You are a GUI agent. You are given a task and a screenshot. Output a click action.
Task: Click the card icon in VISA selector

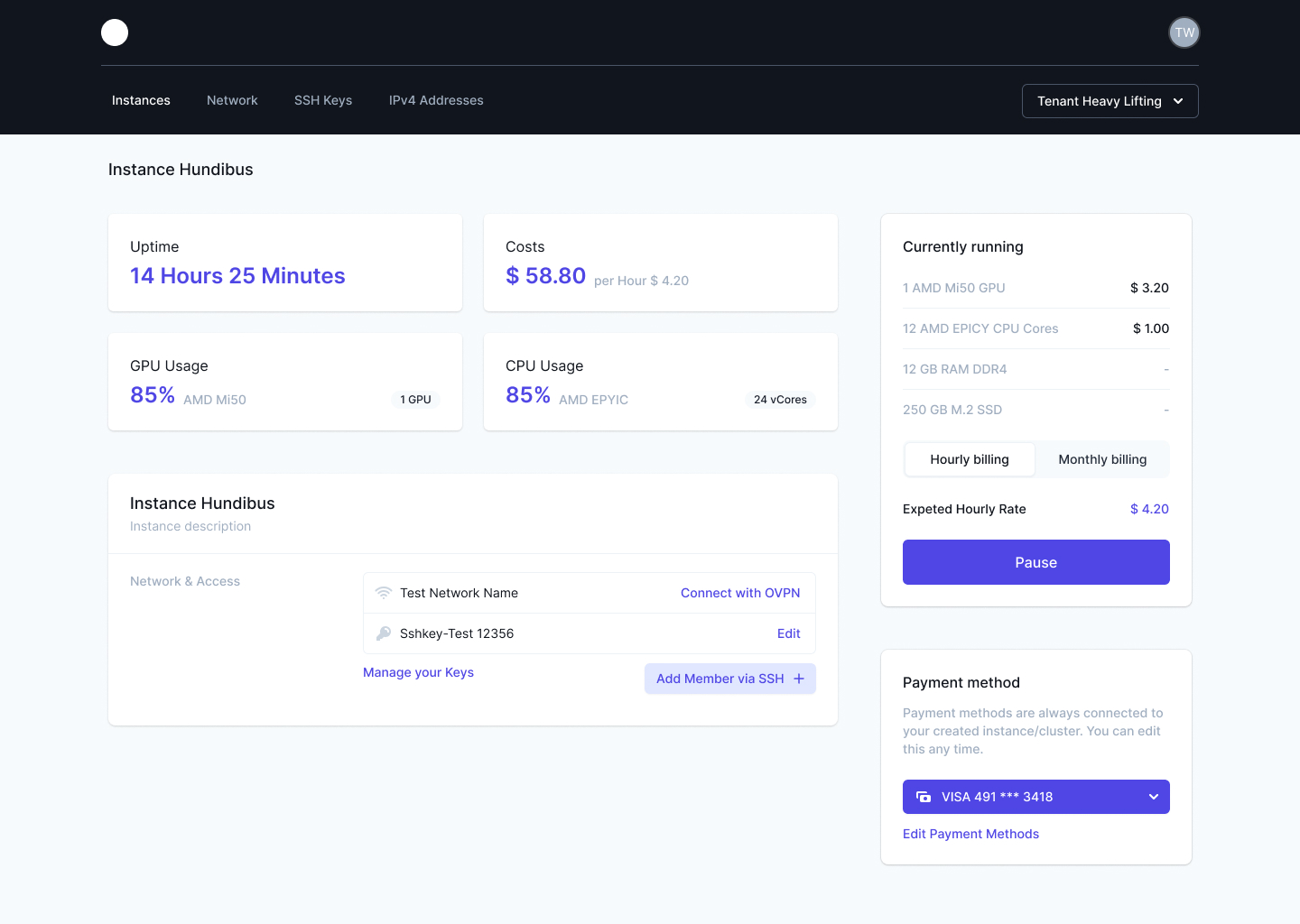(x=924, y=797)
